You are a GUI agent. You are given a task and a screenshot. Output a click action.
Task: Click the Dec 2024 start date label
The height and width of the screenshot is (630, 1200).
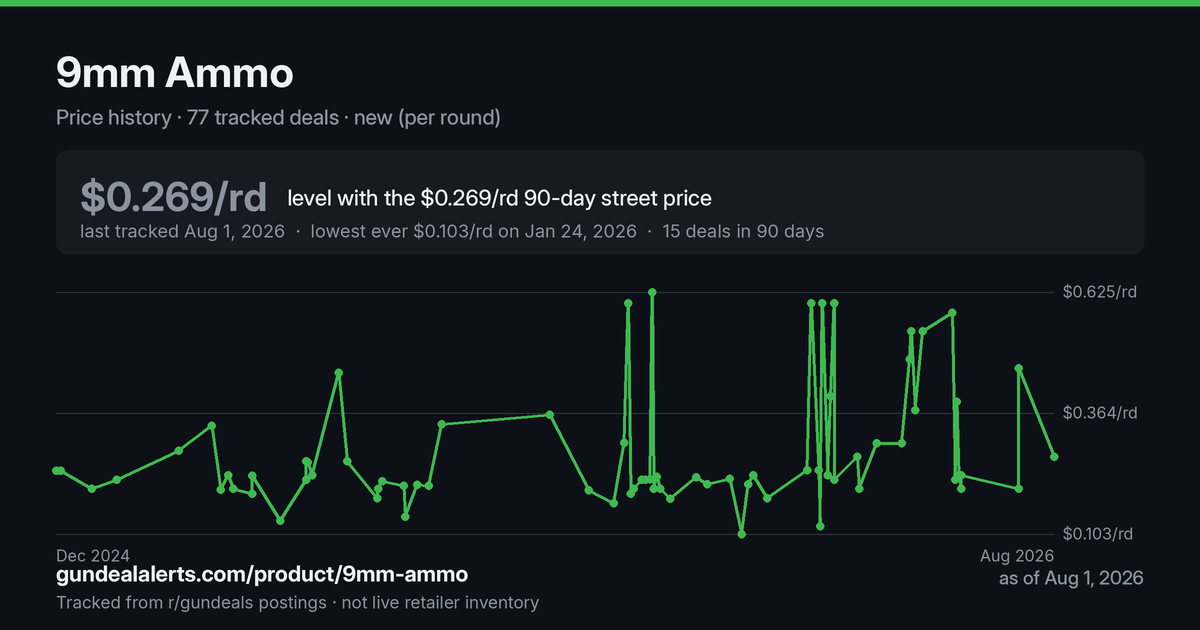click(x=93, y=554)
